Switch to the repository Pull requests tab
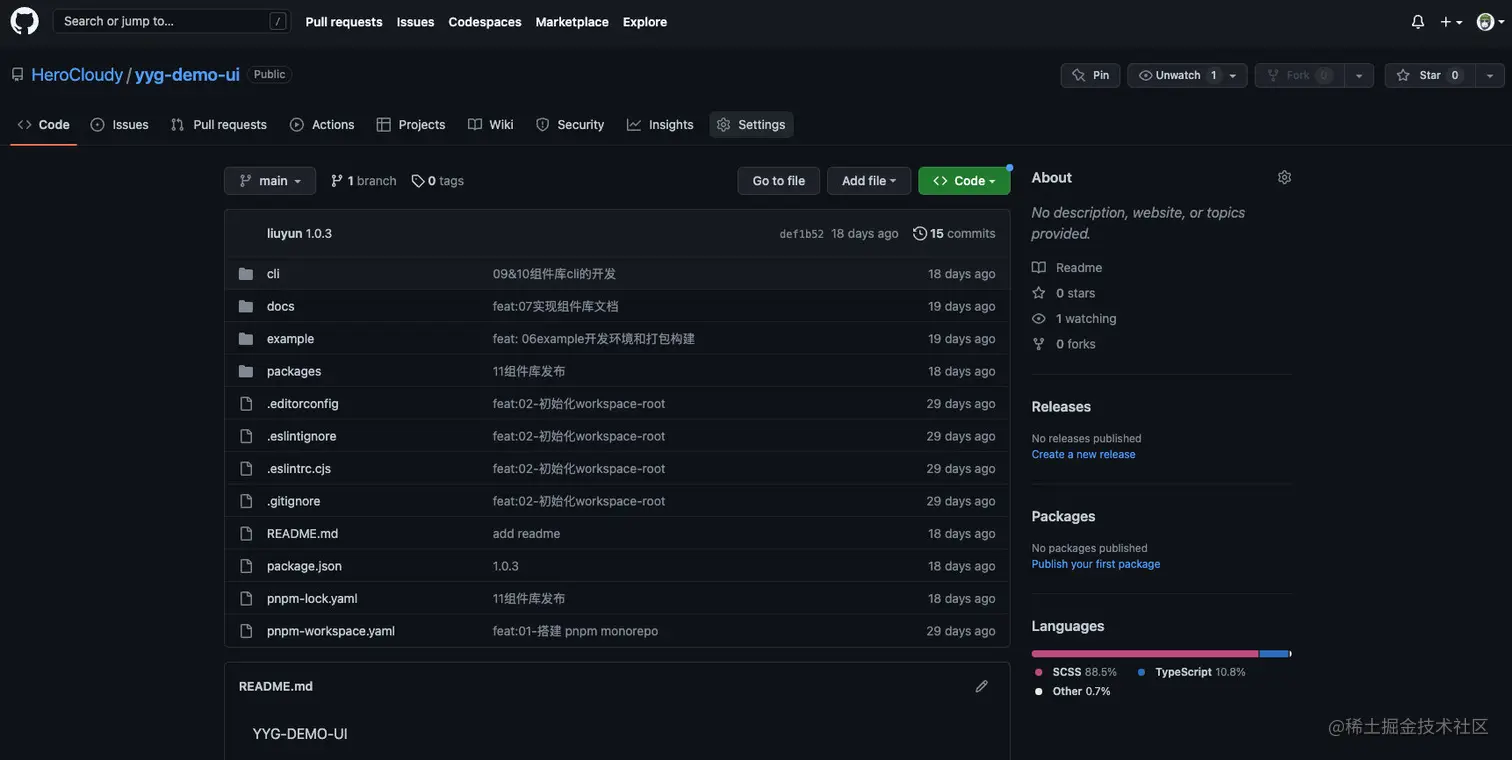This screenshot has height=760, width=1512. (218, 125)
